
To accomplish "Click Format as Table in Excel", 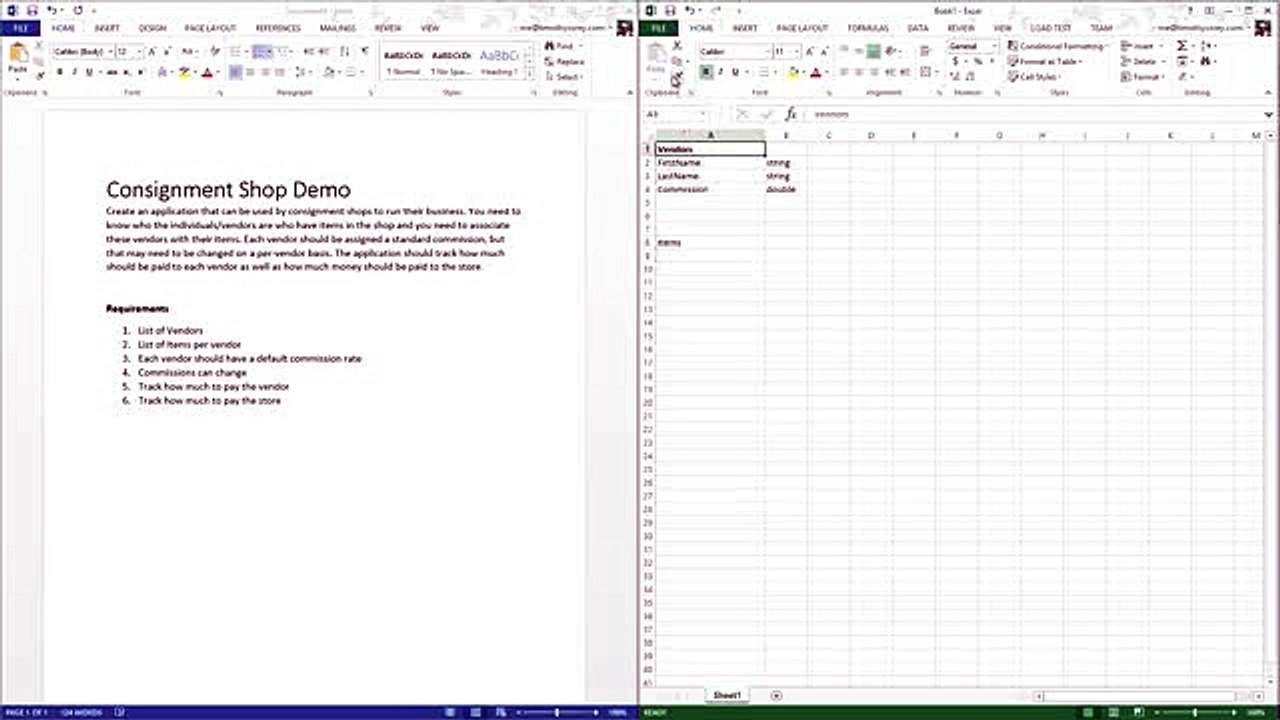I will click(1045, 62).
